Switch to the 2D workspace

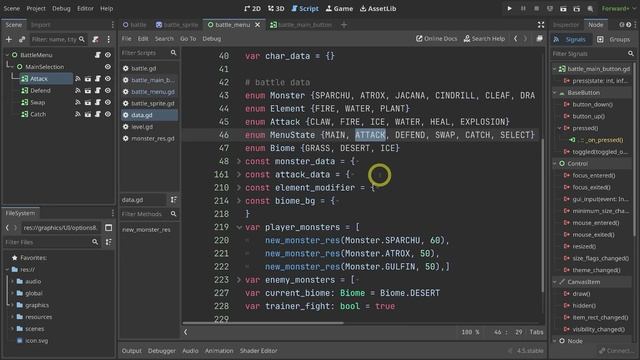252,9
